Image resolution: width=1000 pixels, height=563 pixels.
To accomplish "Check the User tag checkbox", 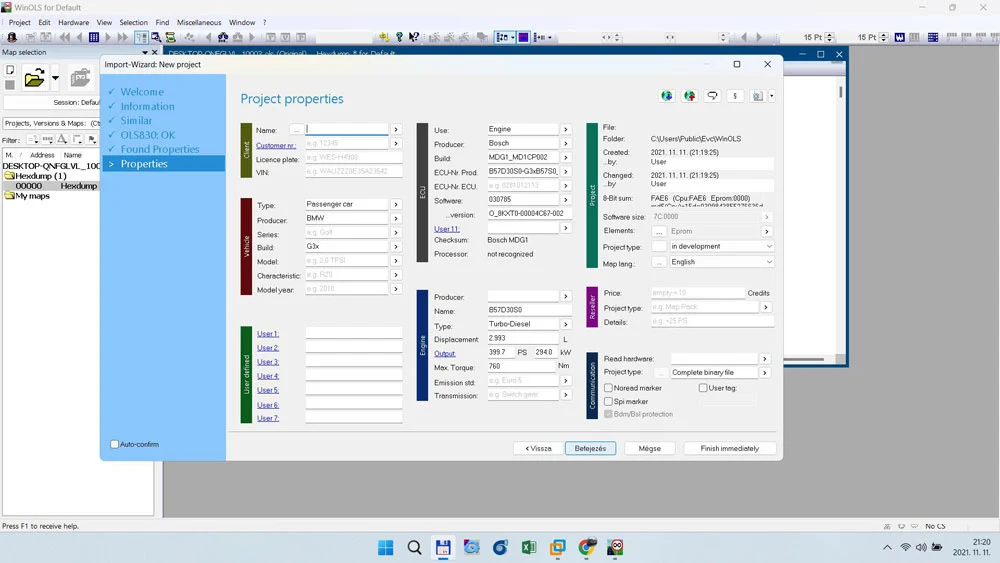I will click(703, 388).
